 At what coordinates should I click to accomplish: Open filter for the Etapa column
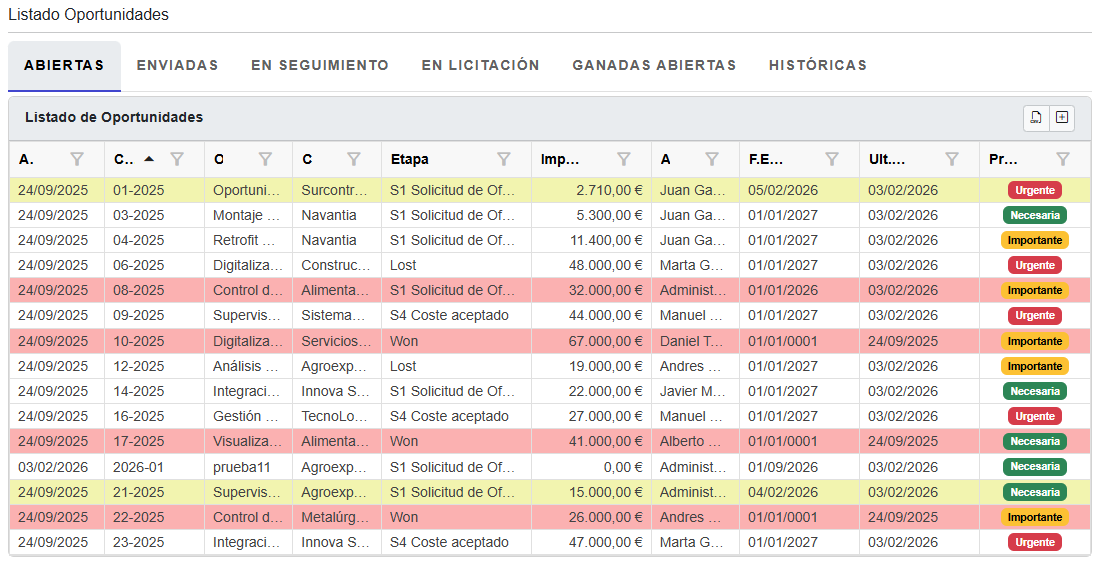pos(504,159)
